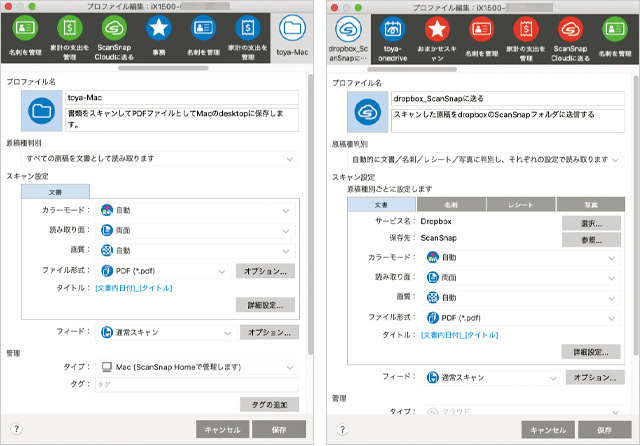The height and width of the screenshot is (446, 640).
Task: Click profile name field dropbox_ScanSnapに送る
Action: 508,98
